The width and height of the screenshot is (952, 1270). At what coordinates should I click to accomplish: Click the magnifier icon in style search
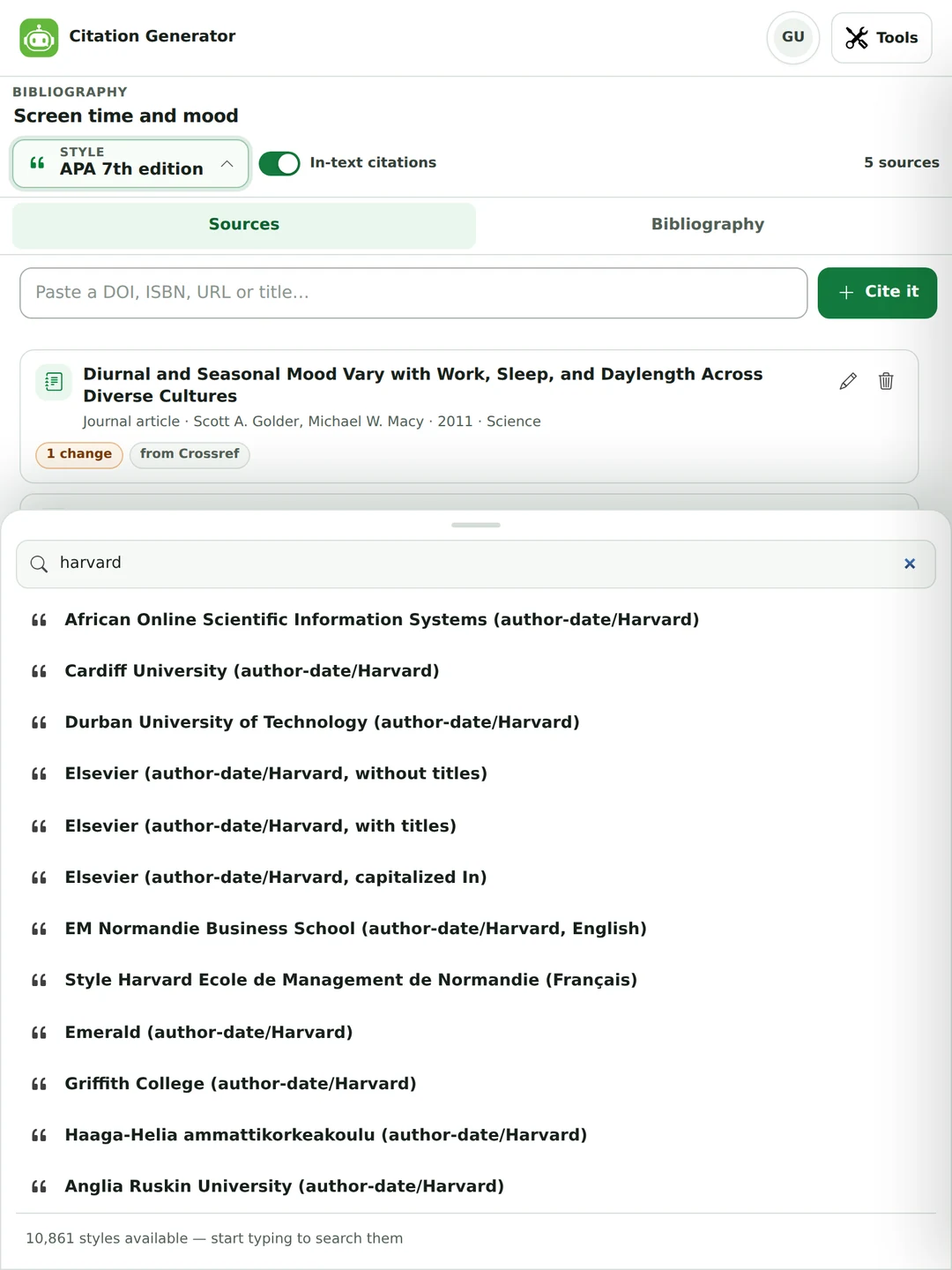tap(39, 564)
